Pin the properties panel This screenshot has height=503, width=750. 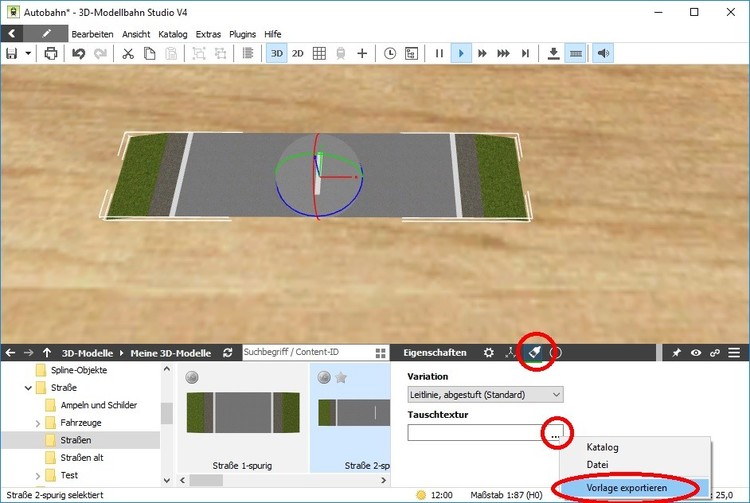point(676,353)
